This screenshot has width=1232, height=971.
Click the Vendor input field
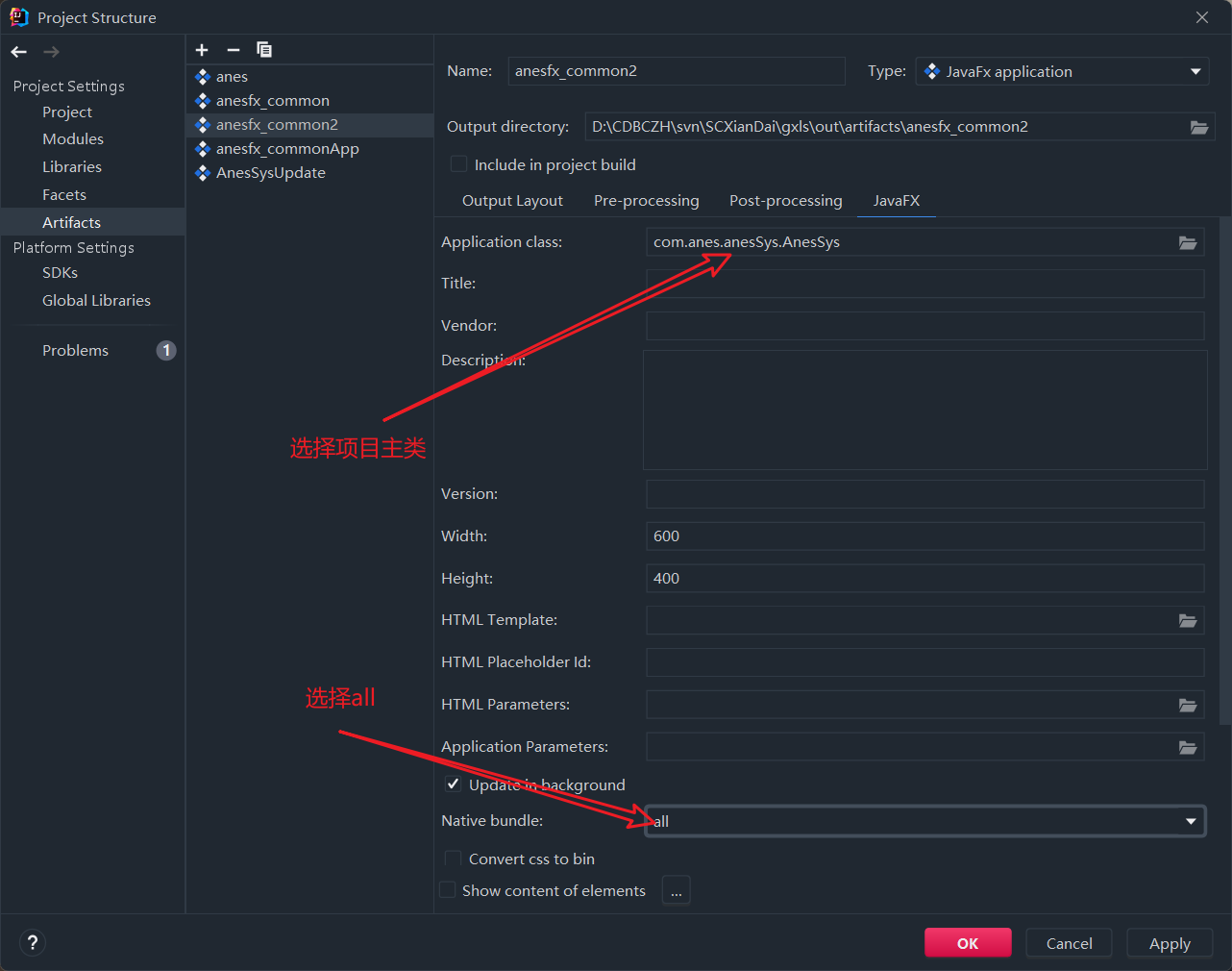[924, 326]
